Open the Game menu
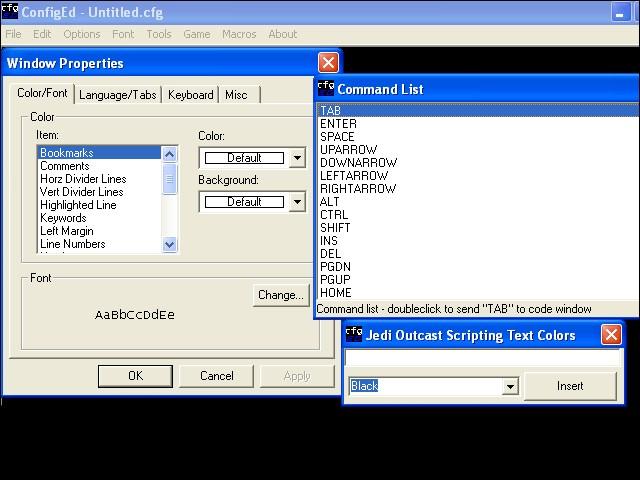This screenshot has width=640, height=480. pyautogui.click(x=196, y=34)
